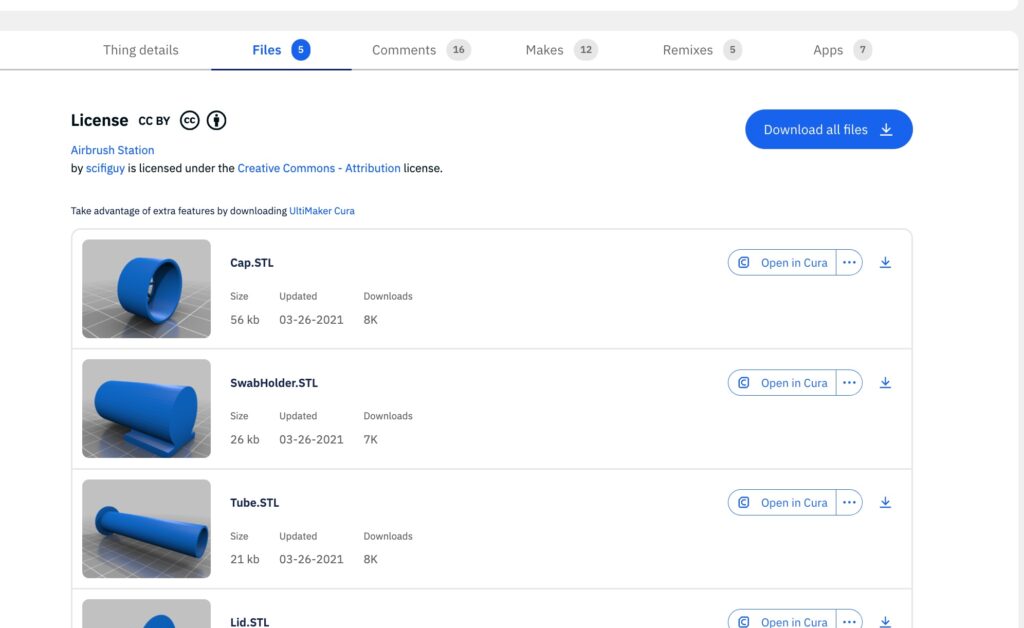The height and width of the screenshot is (628, 1024).
Task: Download the Tube.STL file
Action: [x=885, y=503]
